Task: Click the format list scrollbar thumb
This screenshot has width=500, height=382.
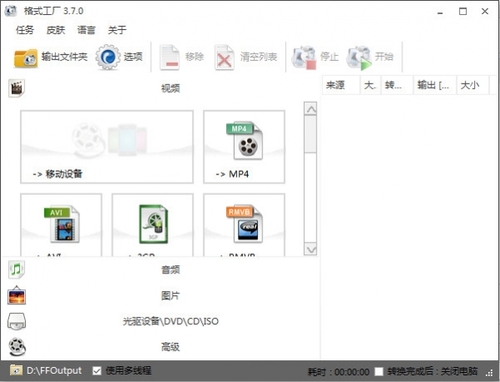Action: click(x=311, y=134)
